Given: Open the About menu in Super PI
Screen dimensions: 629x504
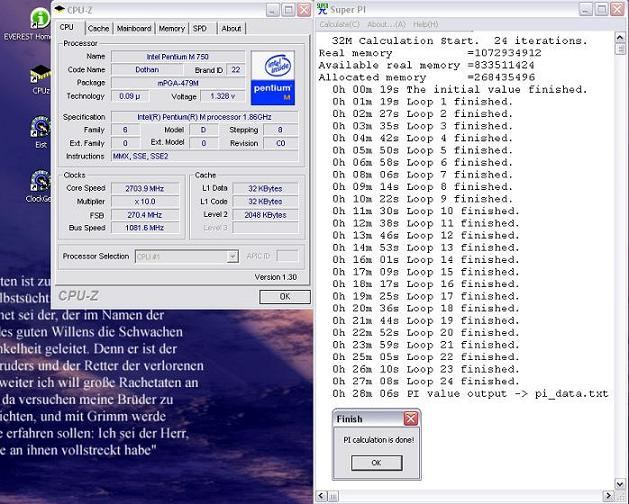Looking at the screenshot, I should click(x=386, y=24).
